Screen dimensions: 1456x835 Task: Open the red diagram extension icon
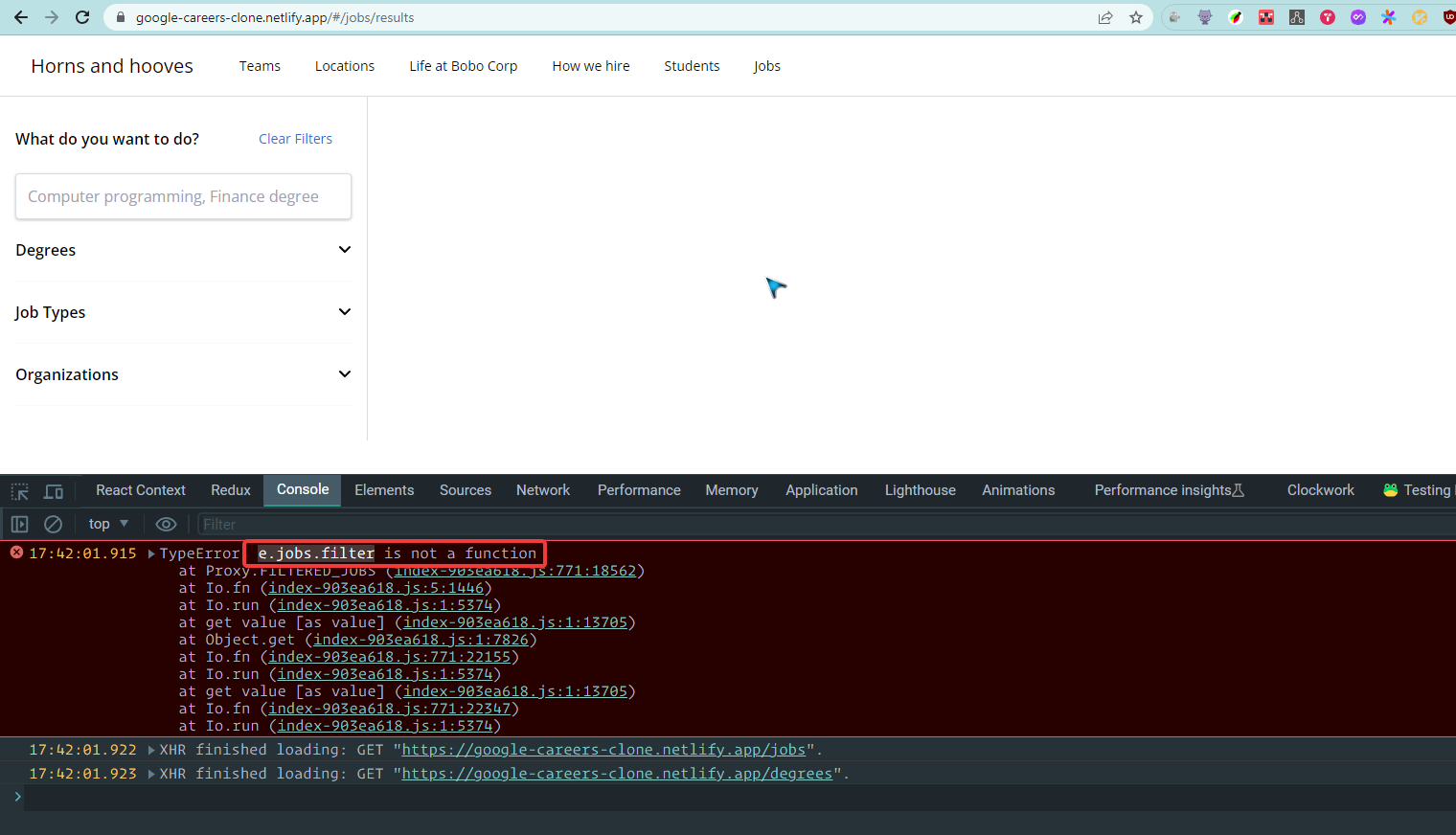click(x=1266, y=17)
